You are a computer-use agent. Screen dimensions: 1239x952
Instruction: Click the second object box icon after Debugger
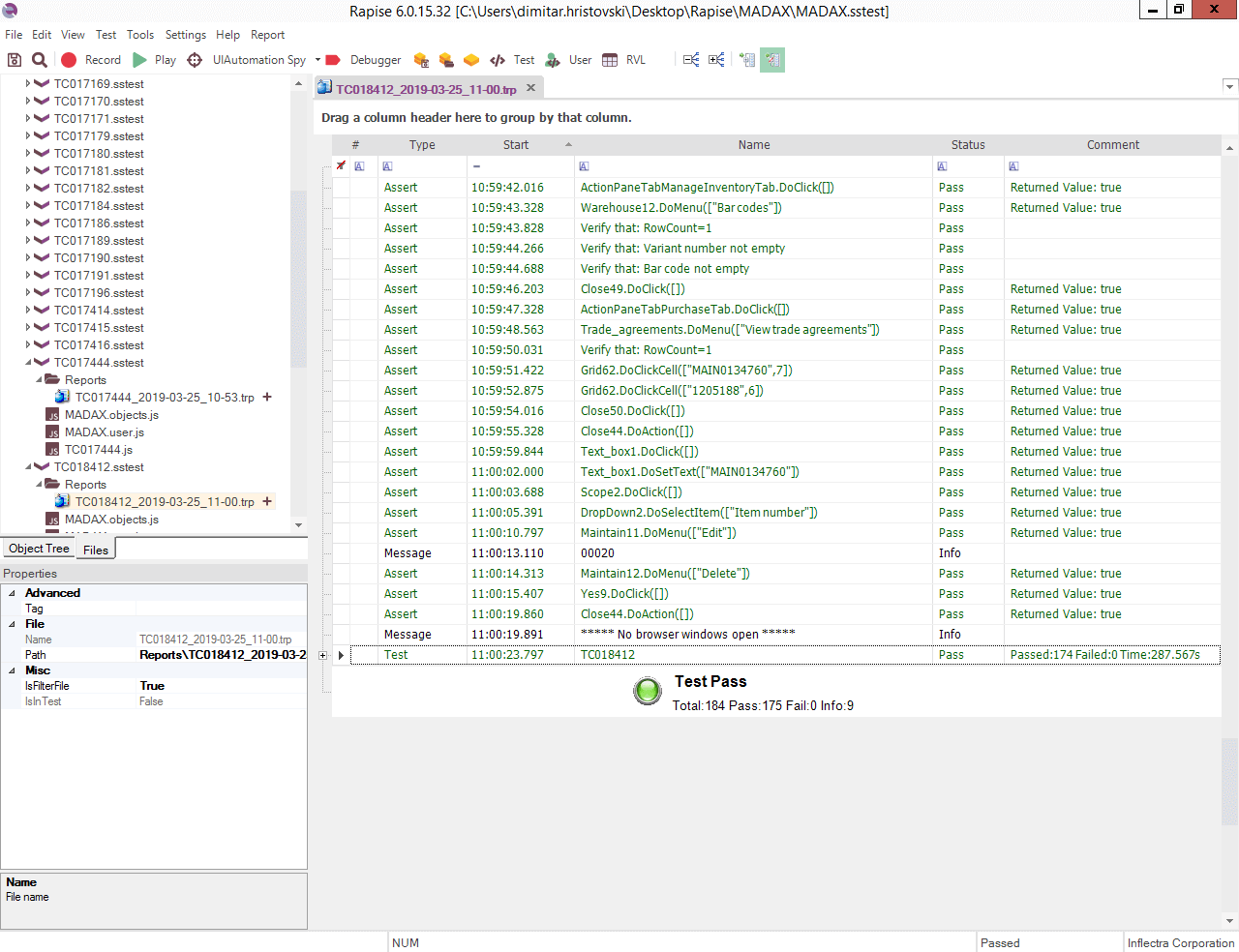(446, 60)
